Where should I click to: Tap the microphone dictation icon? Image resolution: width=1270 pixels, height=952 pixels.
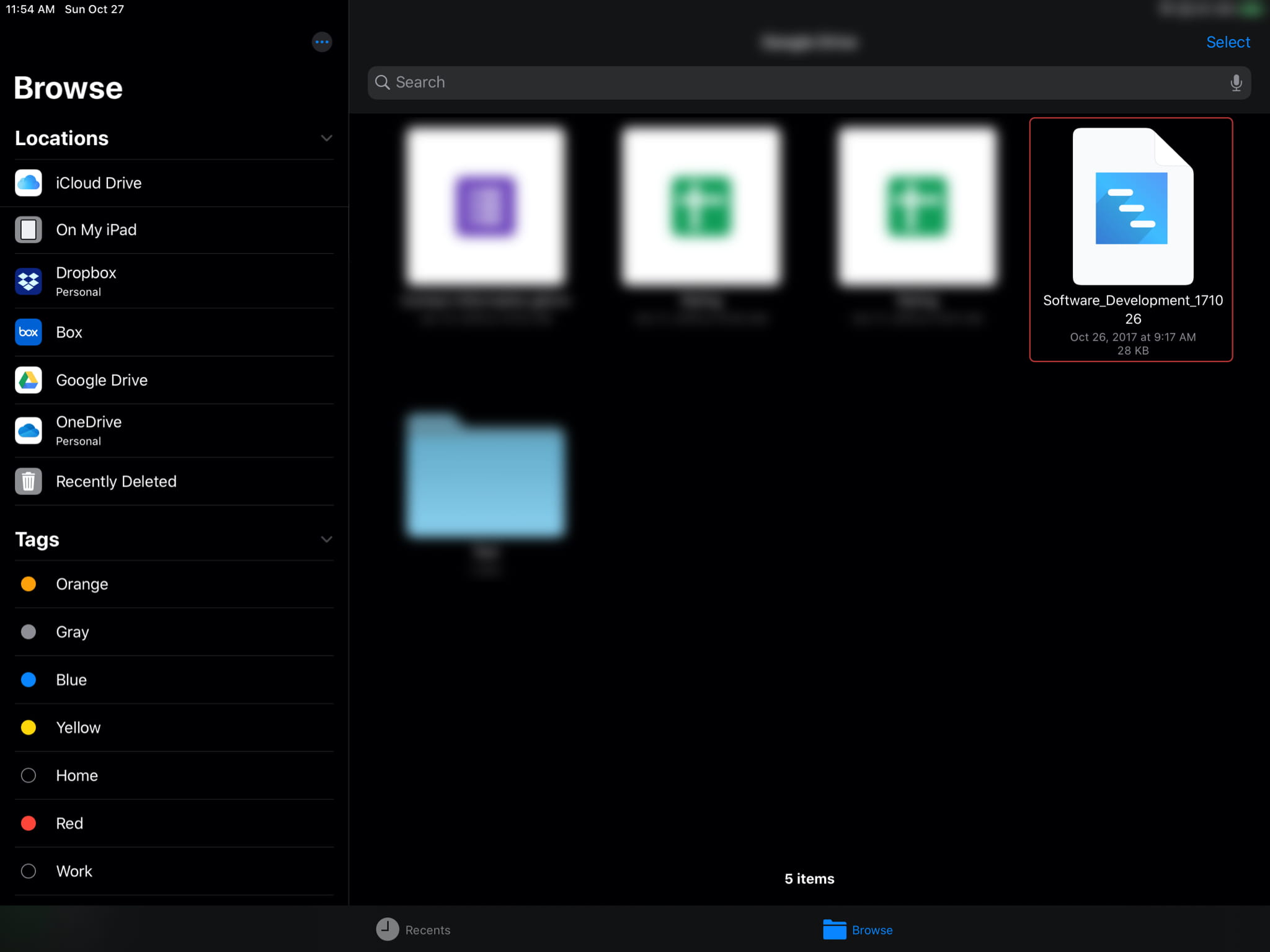[1235, 82]
